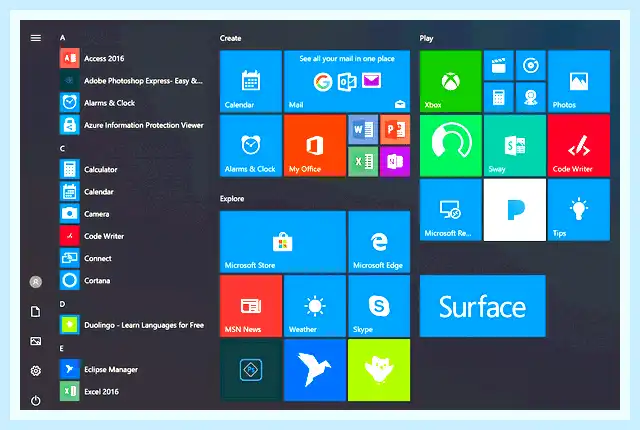Open the Sway tile
This screenshot has width=640, height=430.
(515, 146)
